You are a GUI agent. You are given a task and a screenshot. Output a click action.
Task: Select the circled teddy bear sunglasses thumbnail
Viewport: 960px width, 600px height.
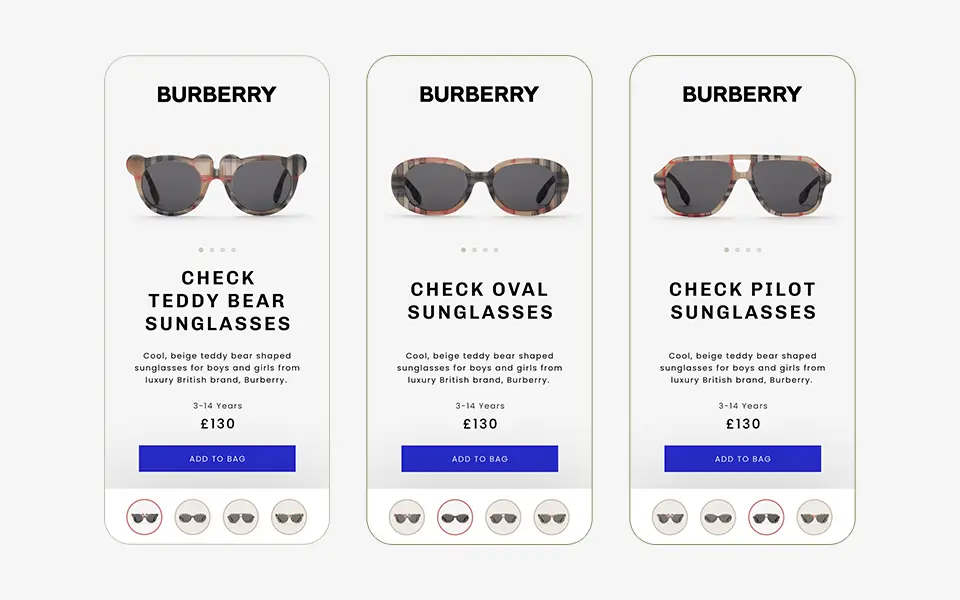[x=143, y=517]
